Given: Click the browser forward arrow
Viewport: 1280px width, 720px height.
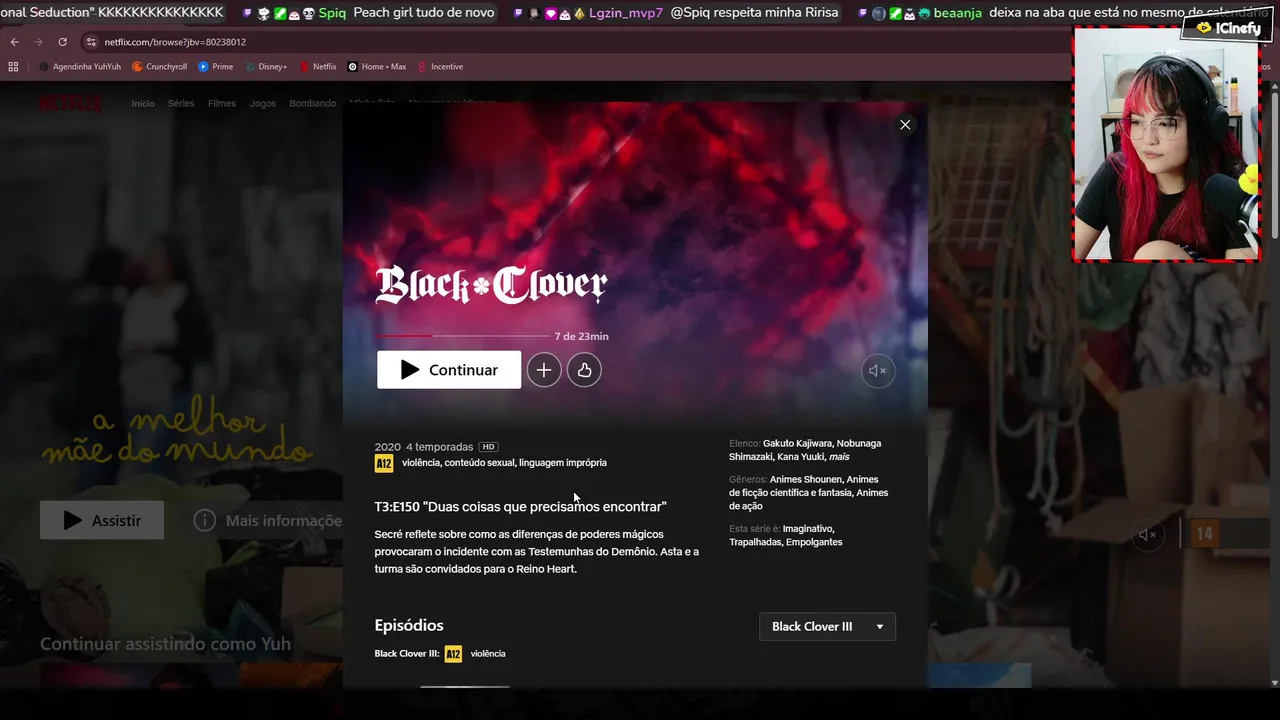Looking at the screenshot, I should [38, 42].
